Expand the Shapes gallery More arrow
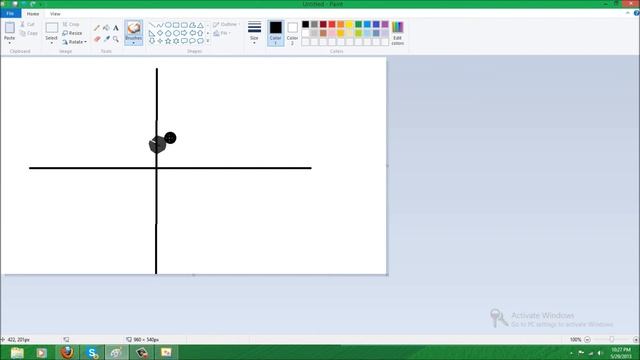Screen dimensions: 640x360 208,41
